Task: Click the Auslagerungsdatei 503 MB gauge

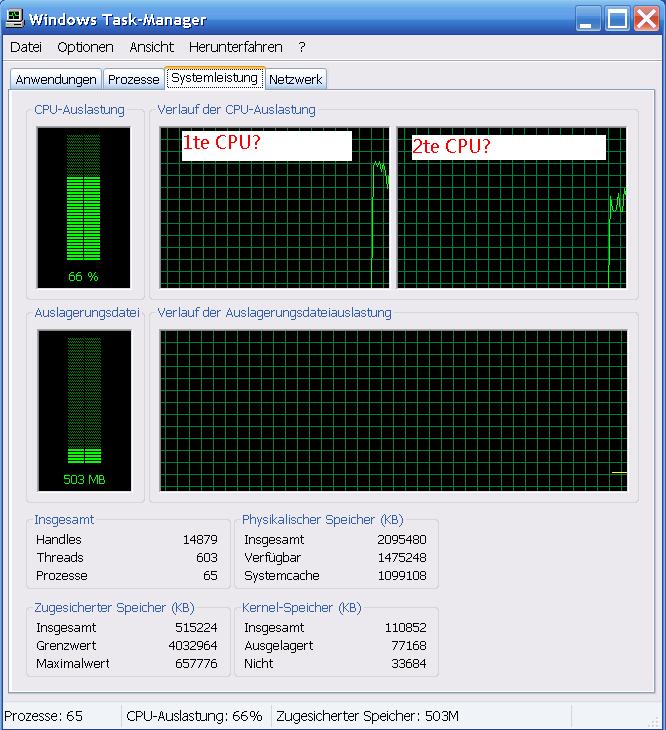Action: pyautogui.click(x=84, y=411)
